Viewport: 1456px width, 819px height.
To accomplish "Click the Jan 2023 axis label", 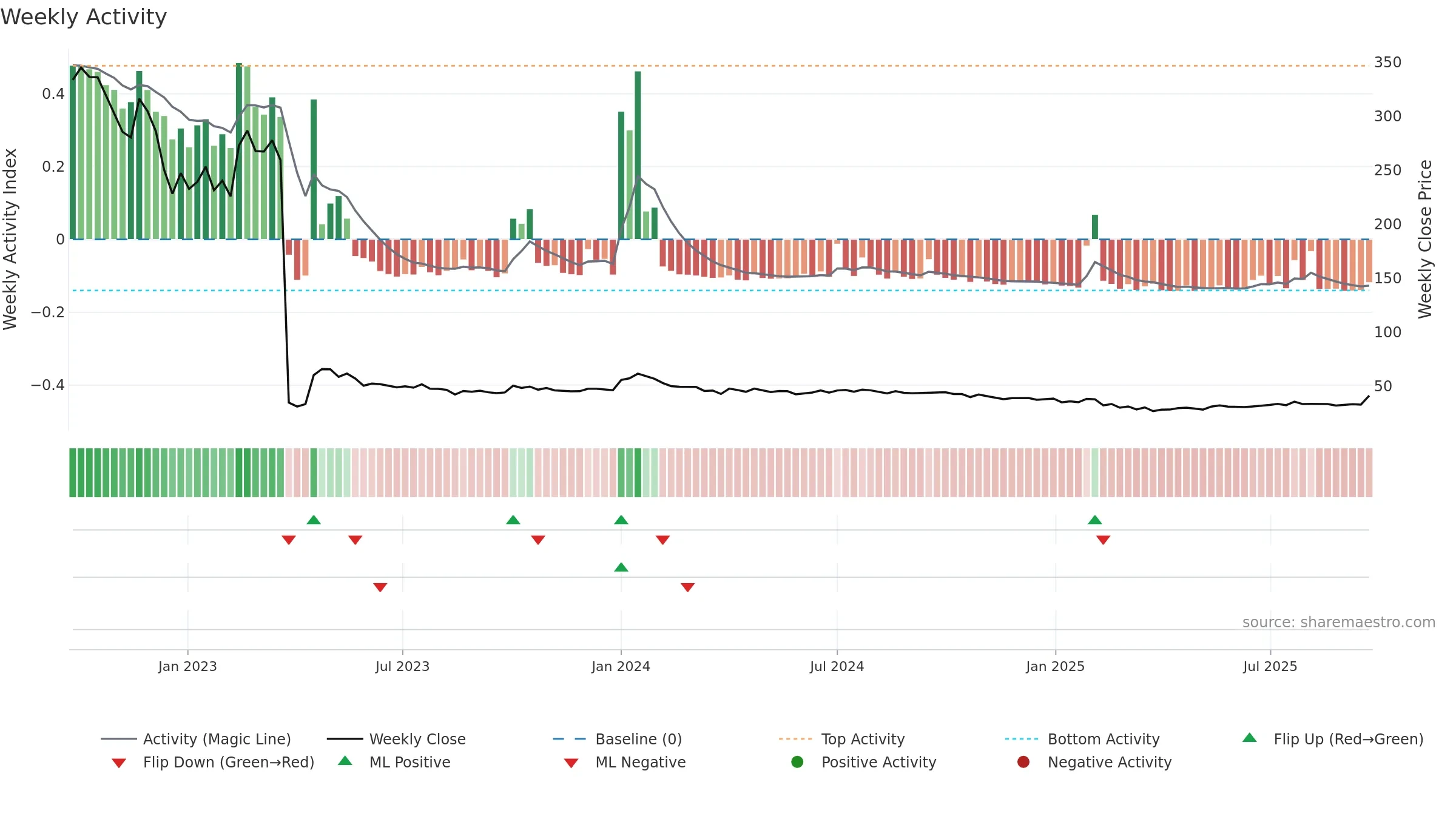I will [x=187, y=667].
